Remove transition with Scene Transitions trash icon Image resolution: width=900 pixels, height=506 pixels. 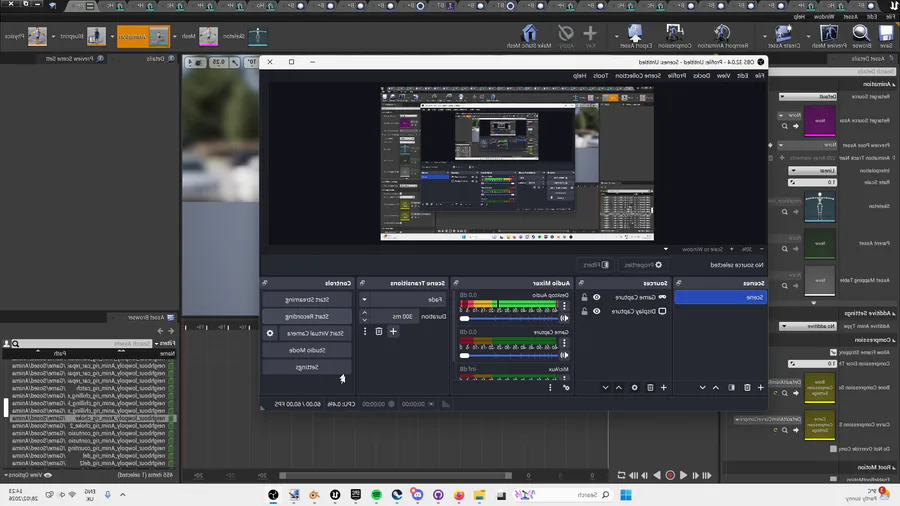(x=379, y=331)
